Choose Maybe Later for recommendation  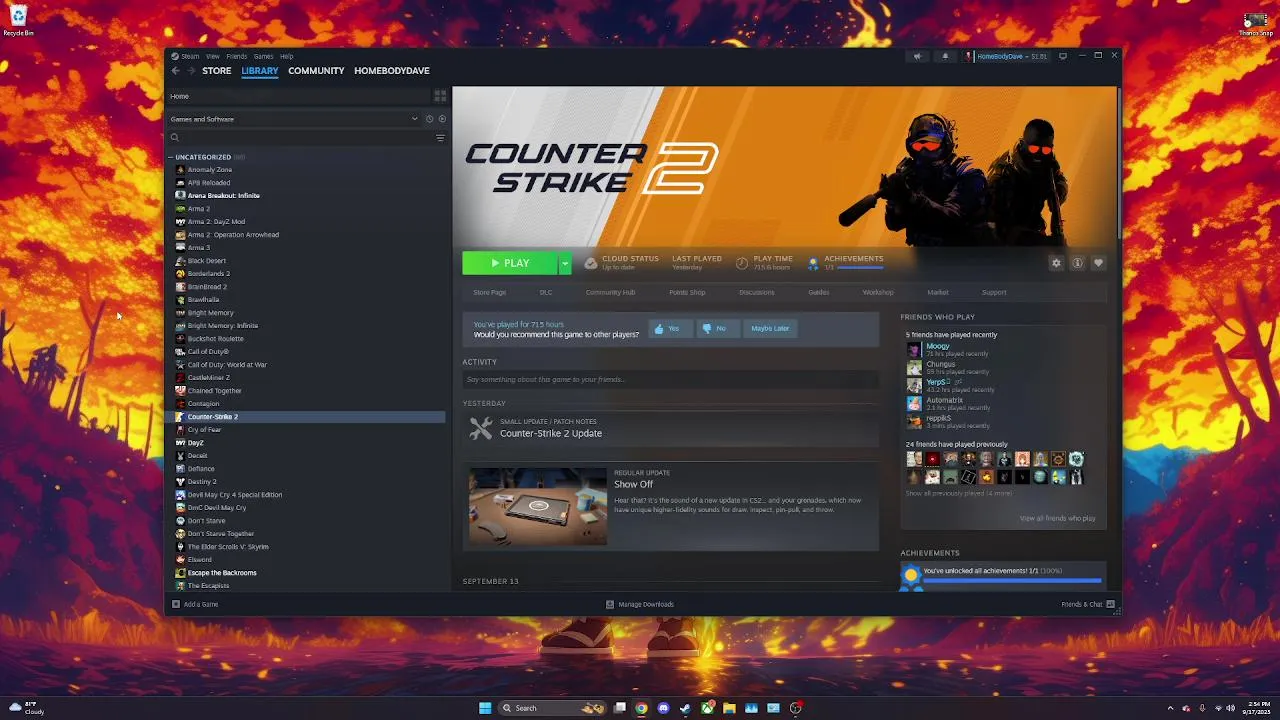[x=770, y=328]
